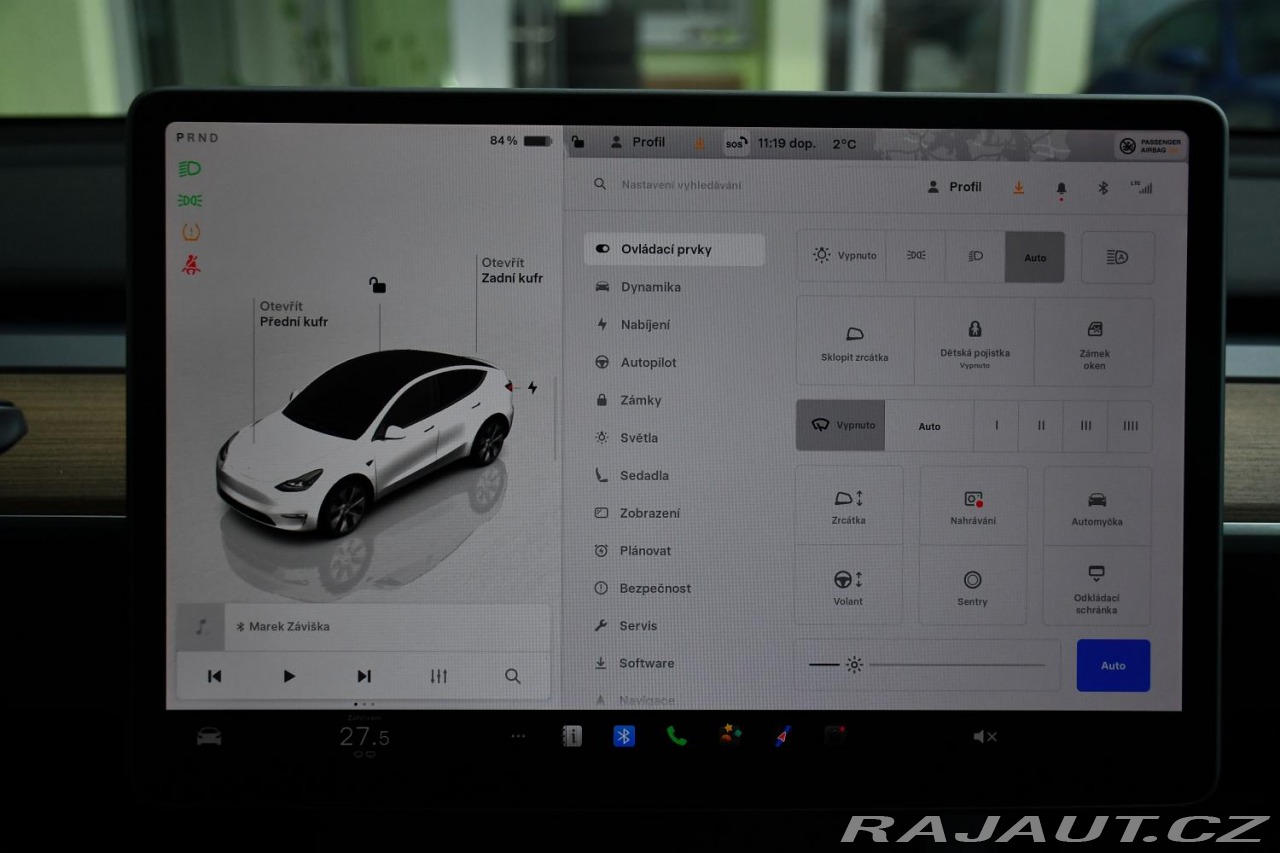
Task: Open Profil menu in top status bar
Action: point(638,142)
